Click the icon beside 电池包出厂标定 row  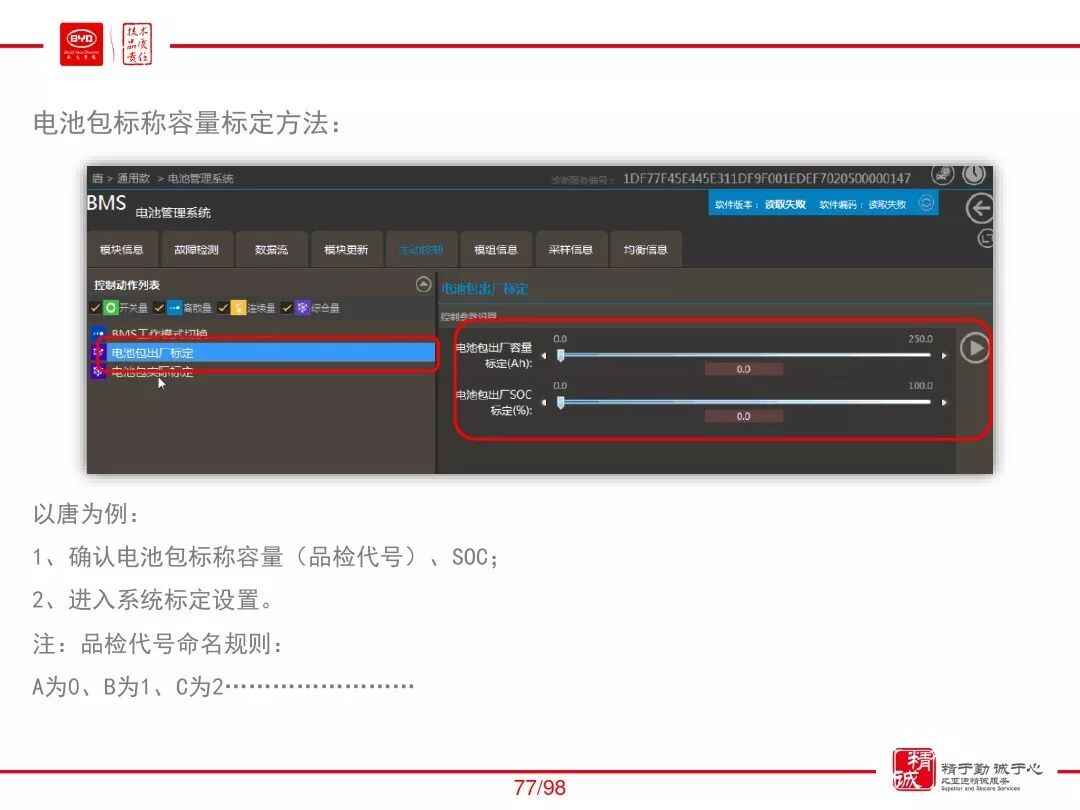click(x=98, y=353)
